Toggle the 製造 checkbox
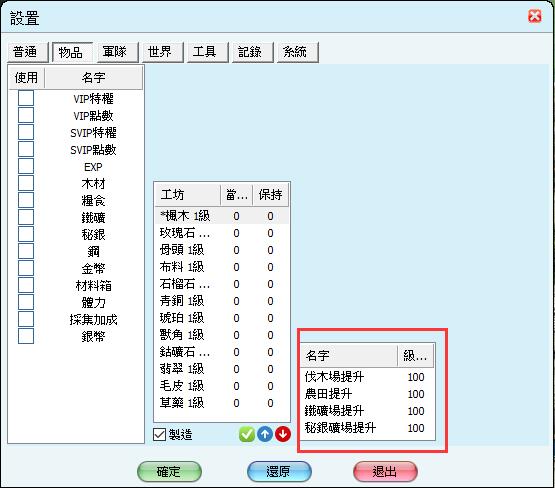The image size is (555, 488). (159, 434)
